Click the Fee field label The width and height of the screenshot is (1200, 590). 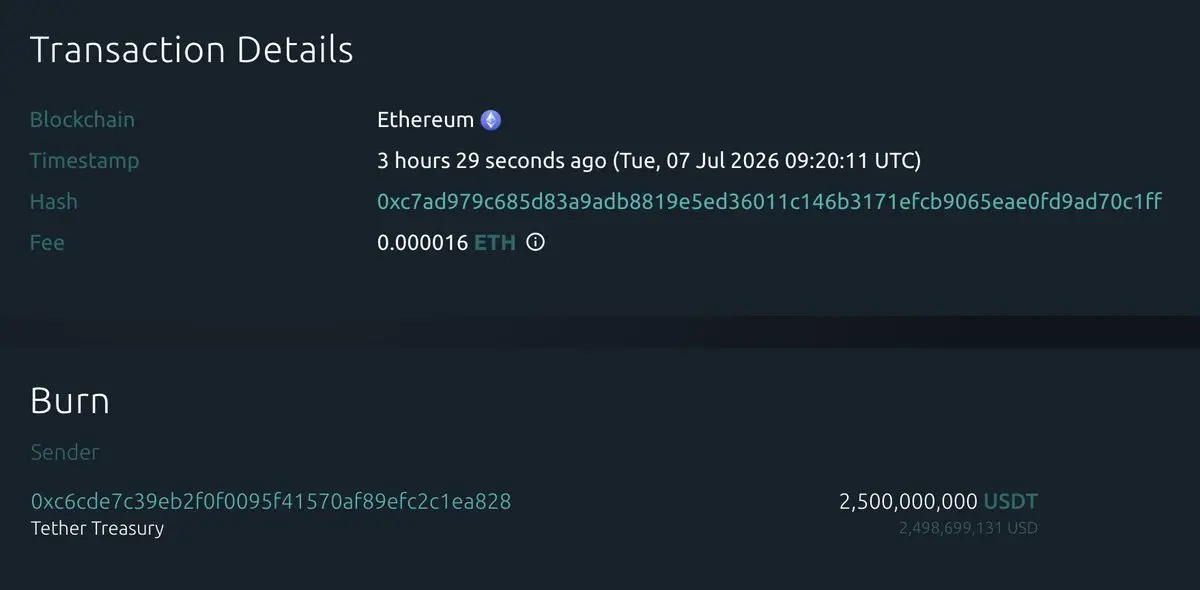point(47,242)
